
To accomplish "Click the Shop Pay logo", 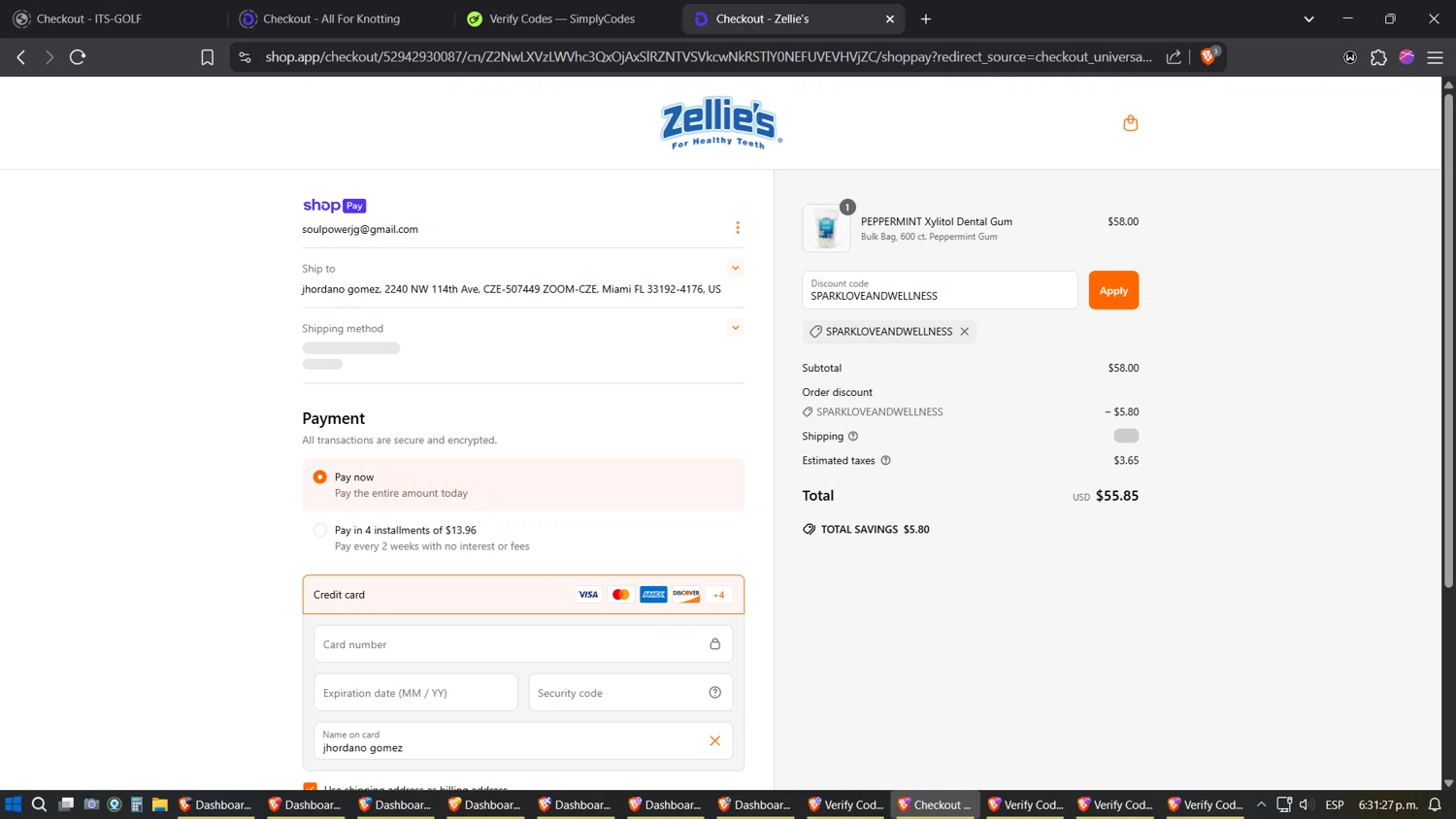I will click(334, 206).
